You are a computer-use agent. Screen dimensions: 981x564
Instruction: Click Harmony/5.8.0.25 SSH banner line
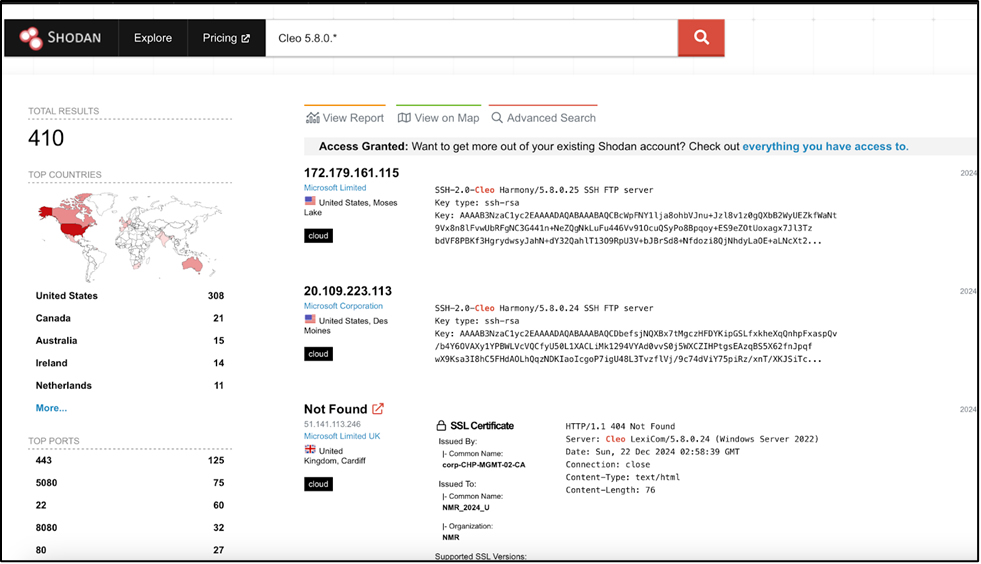coord(544,190)
